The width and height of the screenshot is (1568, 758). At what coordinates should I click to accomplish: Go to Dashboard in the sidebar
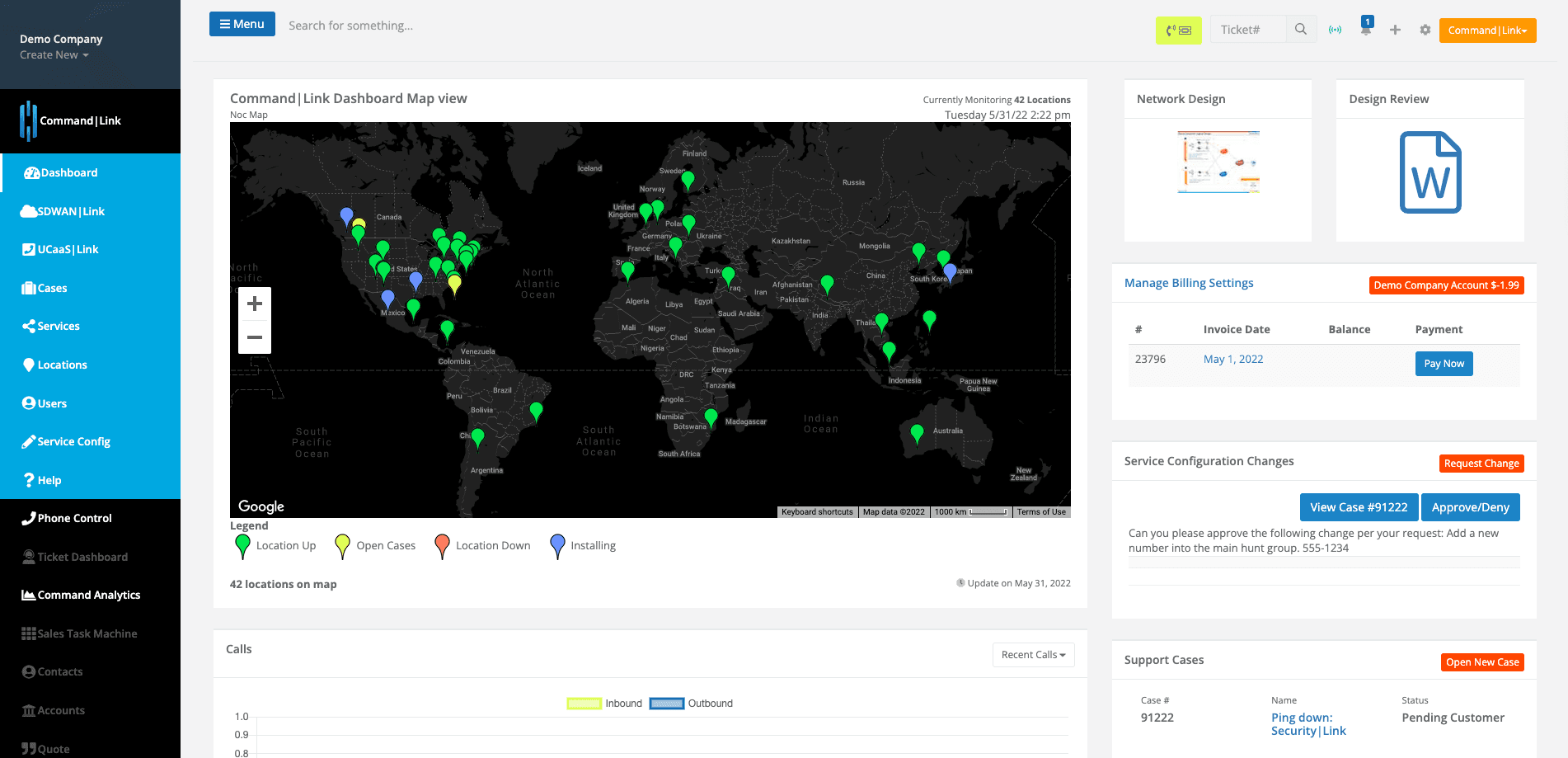(x=91, y=172)
